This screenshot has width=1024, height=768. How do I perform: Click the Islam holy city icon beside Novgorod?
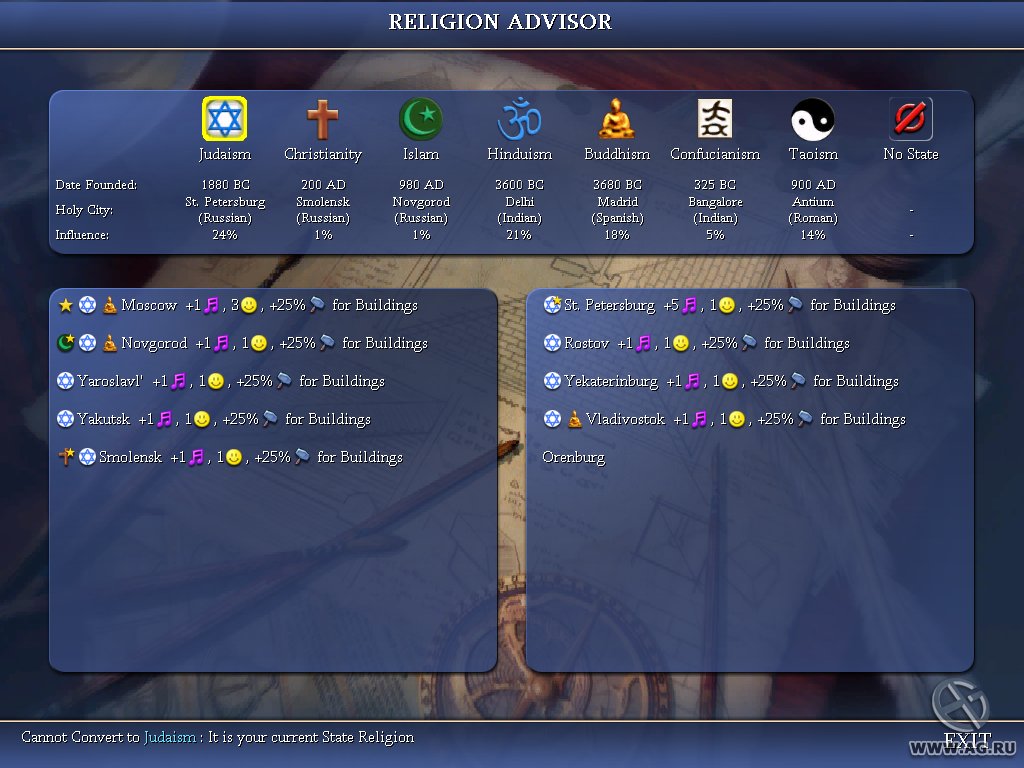pos(66,343)
